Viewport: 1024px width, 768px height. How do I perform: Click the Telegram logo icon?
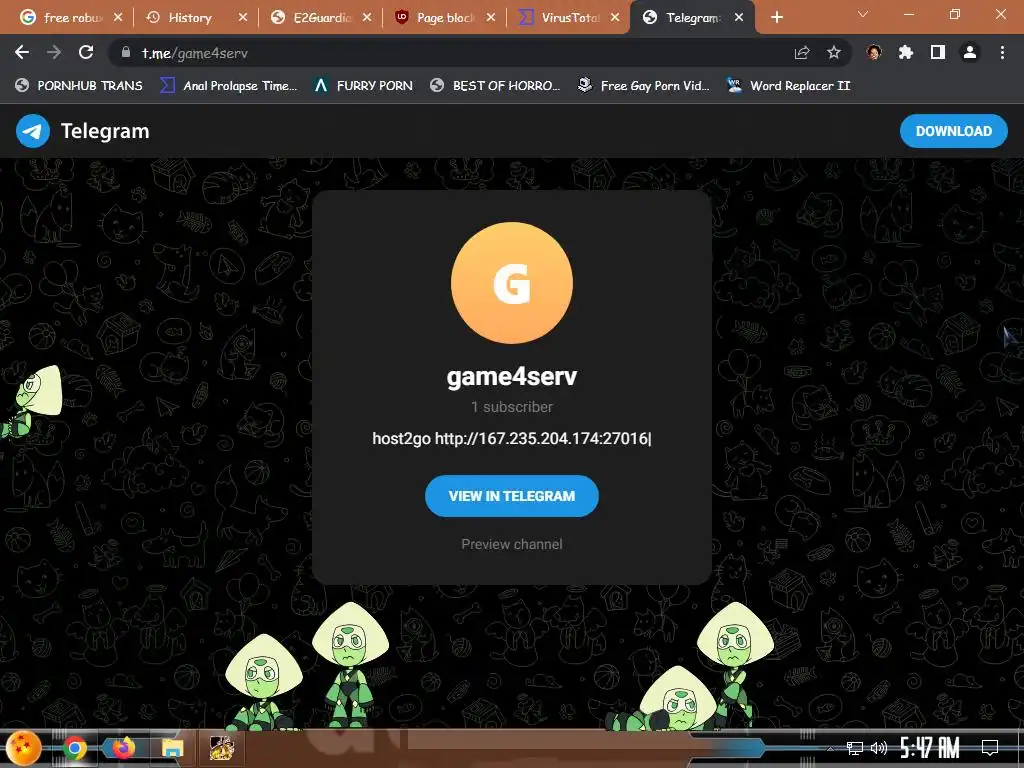(33, 131)
